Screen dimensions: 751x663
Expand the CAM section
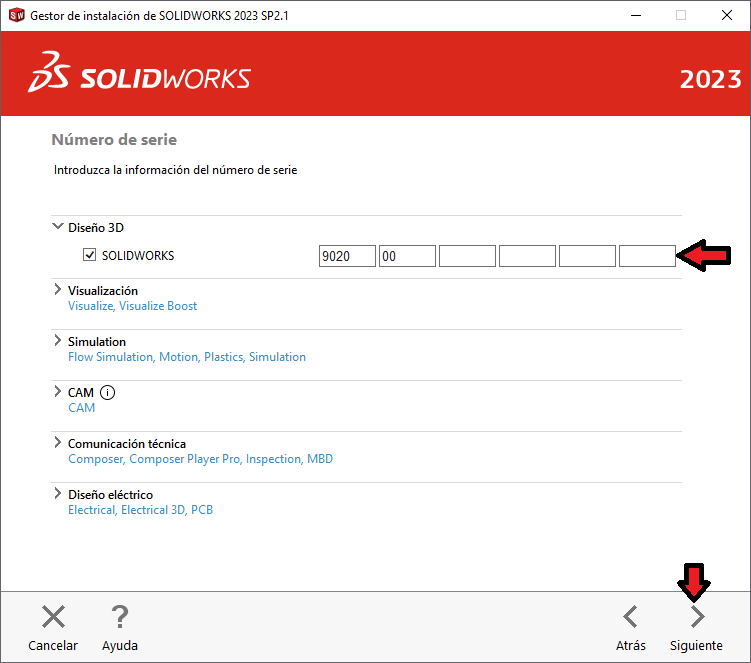coord(57,392)
